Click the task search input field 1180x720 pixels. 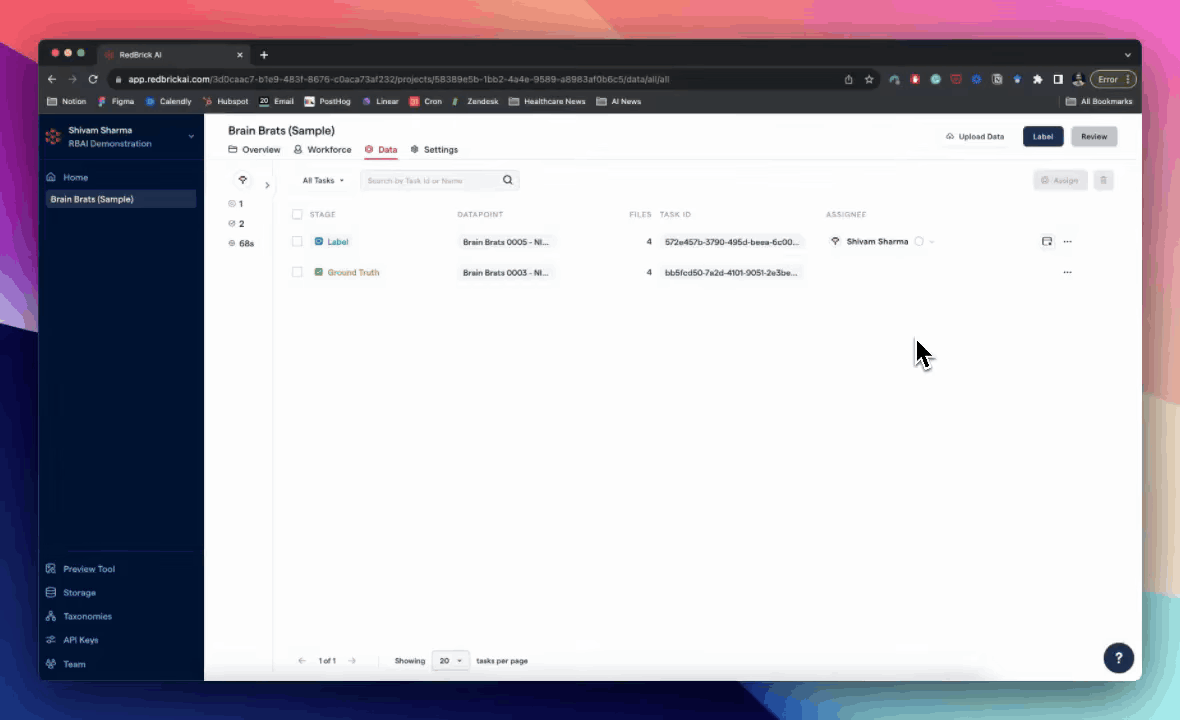coord(430,181)
